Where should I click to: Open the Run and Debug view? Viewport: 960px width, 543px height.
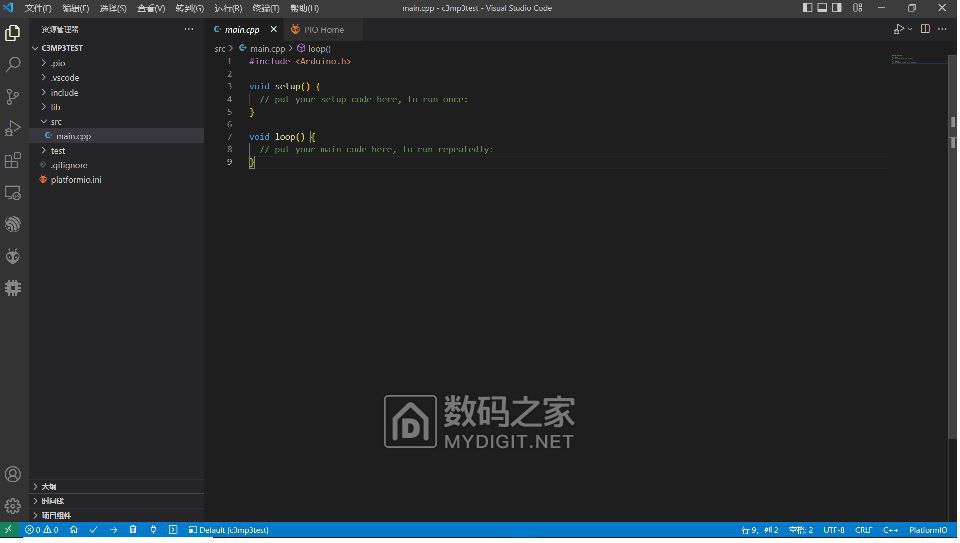[13, 129]
